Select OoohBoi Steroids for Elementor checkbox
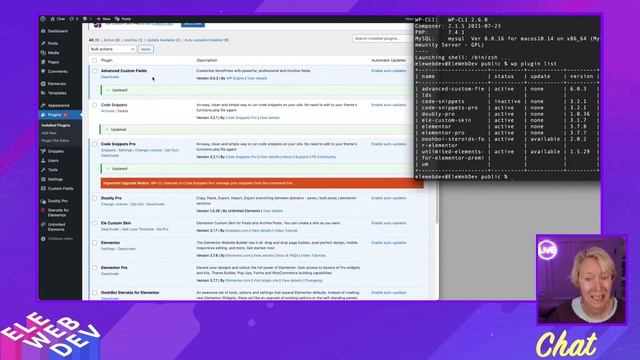This screenshot has width=640, height=360. (x=95, y=293)
